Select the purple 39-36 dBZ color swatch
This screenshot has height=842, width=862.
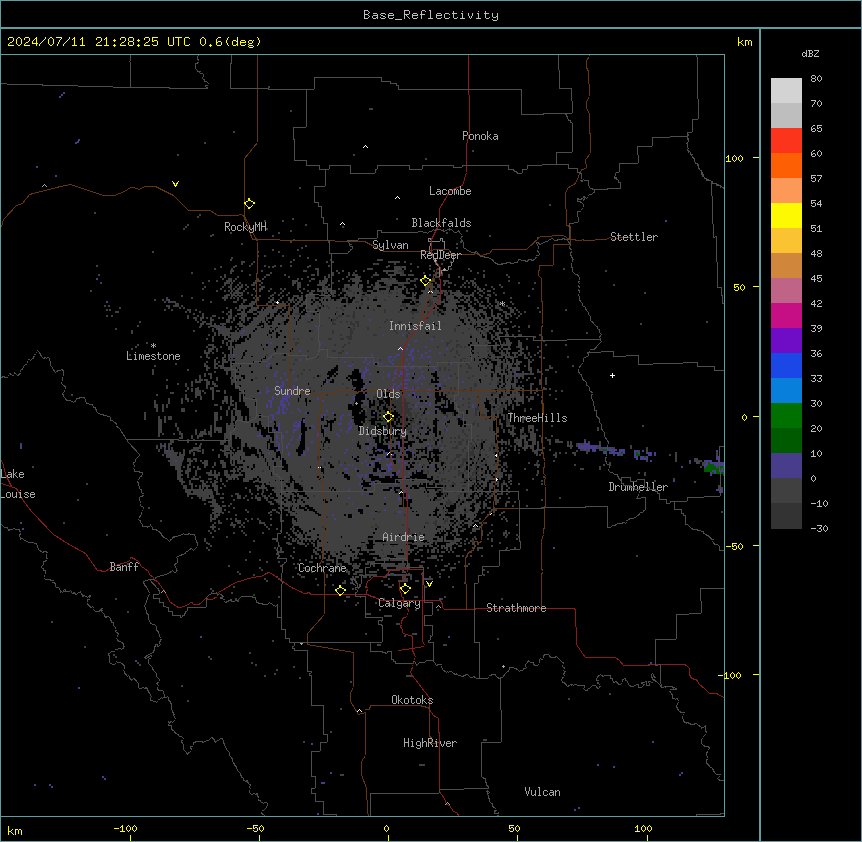[786, 341]
